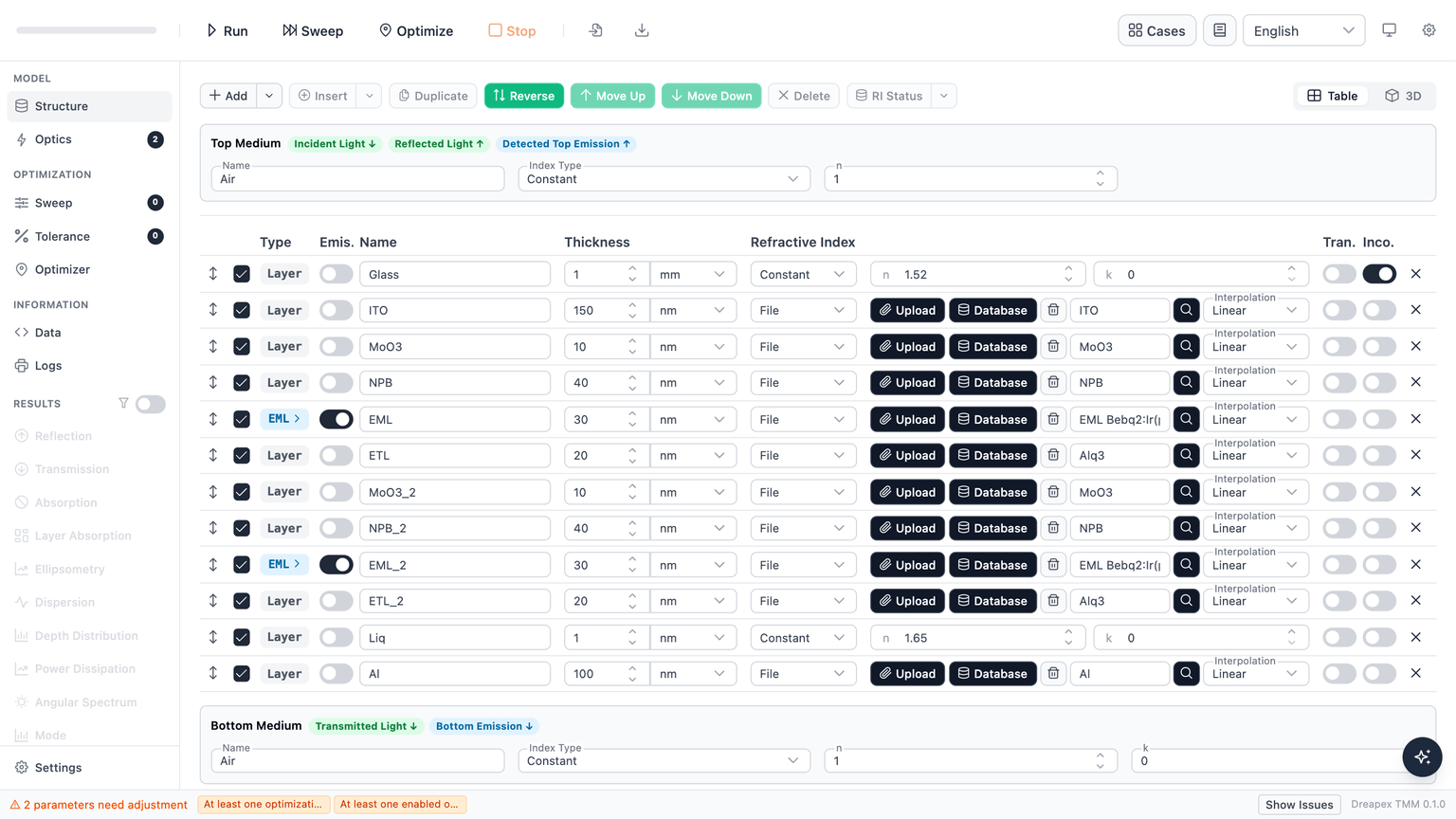The height and width of the screenshot is (819, 1456).
Task: Click the Bottom Medium Name field
Action: [357, 760]
